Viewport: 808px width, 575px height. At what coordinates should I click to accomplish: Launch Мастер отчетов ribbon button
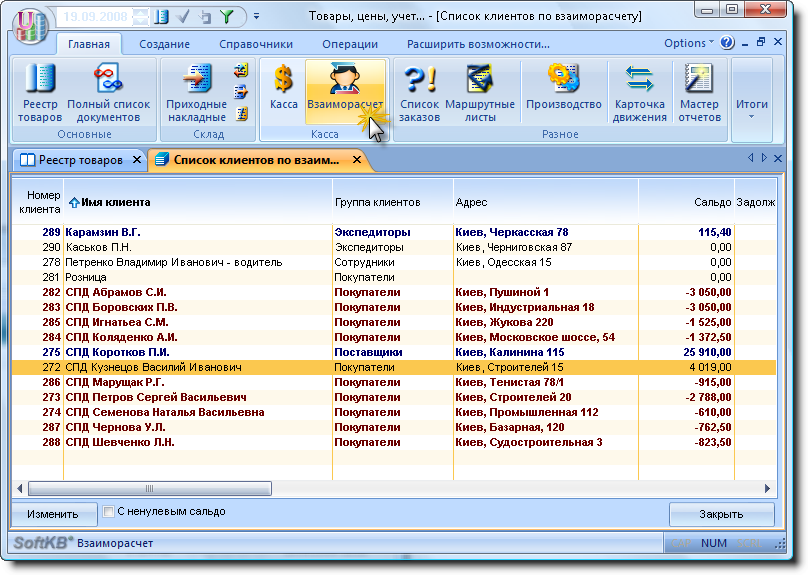click(699, 93)
